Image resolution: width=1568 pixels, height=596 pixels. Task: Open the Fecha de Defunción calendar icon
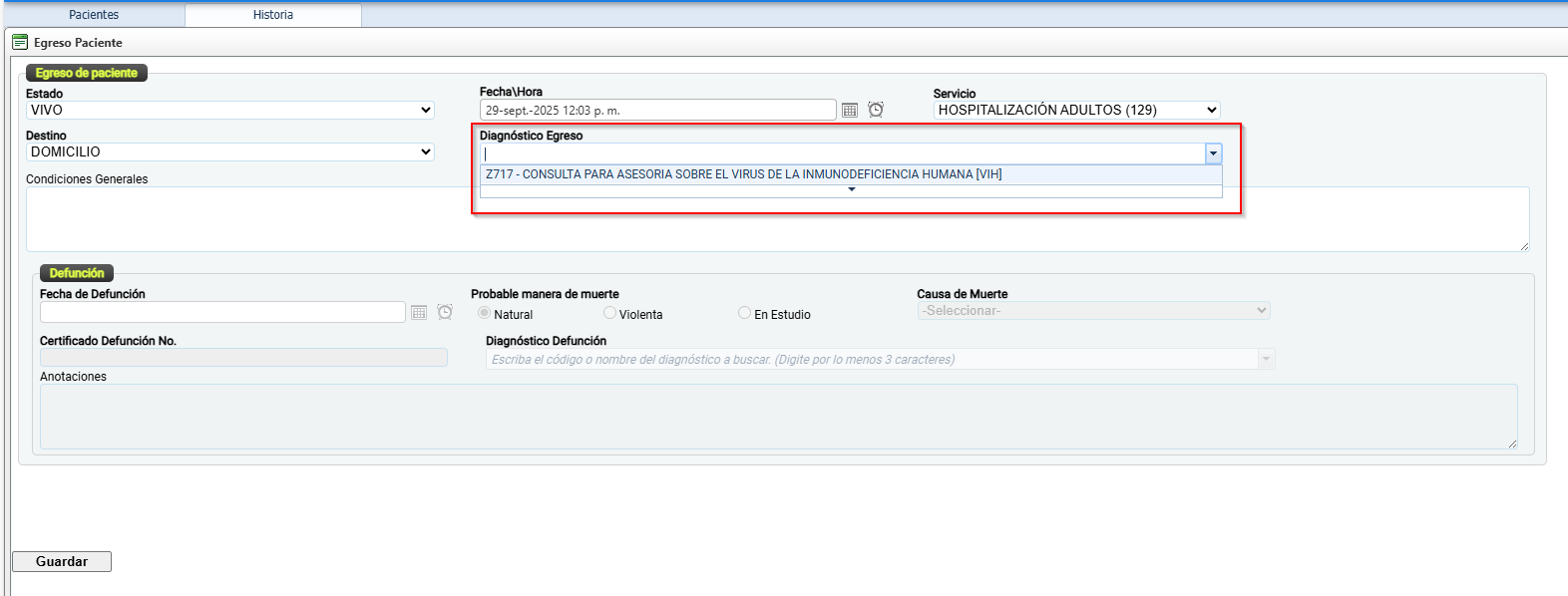tap(419, 313)
